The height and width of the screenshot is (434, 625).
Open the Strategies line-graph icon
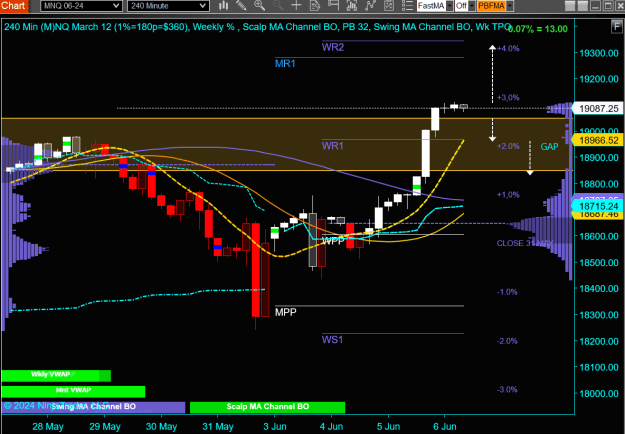pyautogui.click(x=370, y=6)
